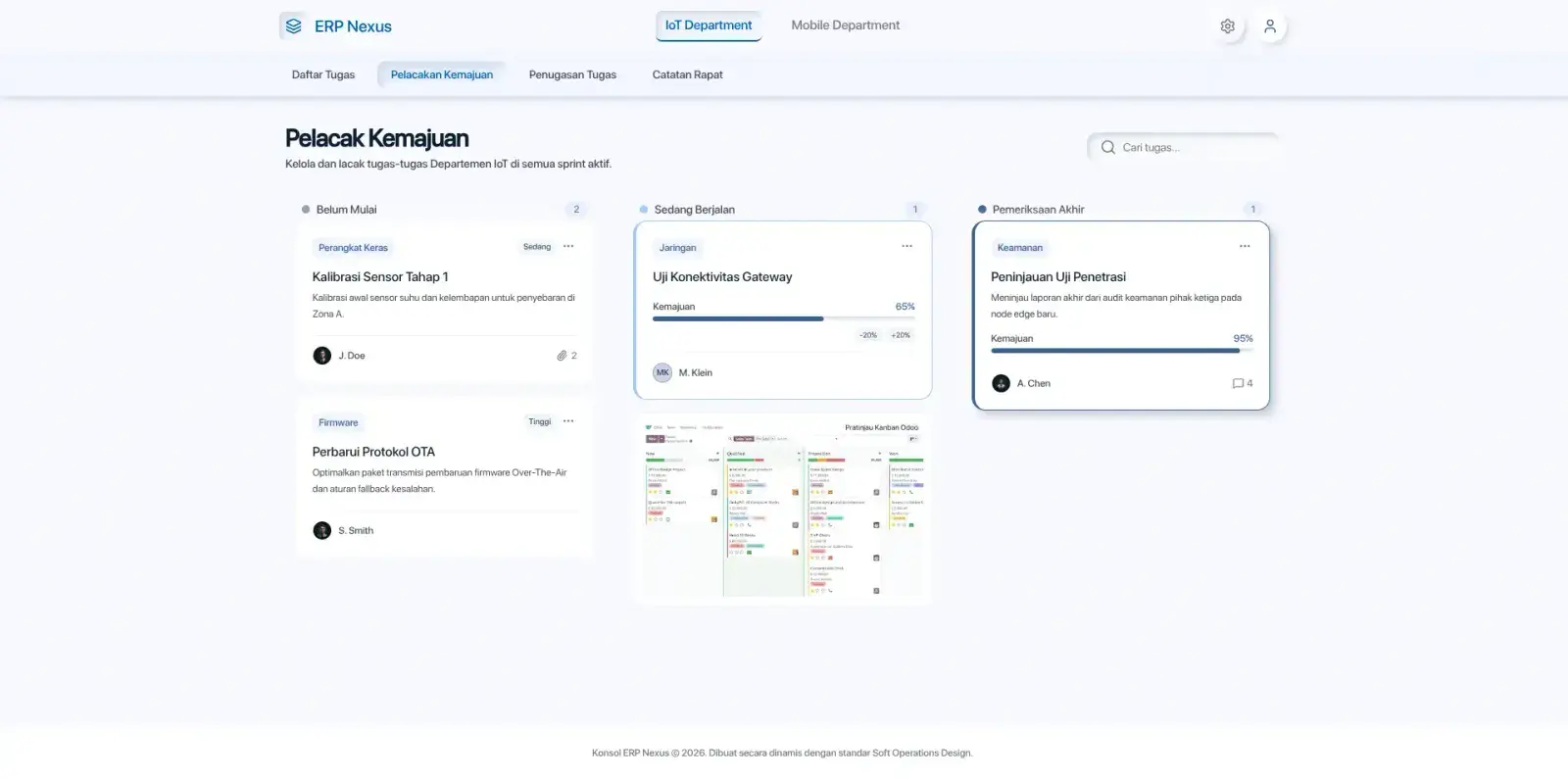
Task: Click Pemeriksaan Akhir column header
Action: (x=1038, y=210)
